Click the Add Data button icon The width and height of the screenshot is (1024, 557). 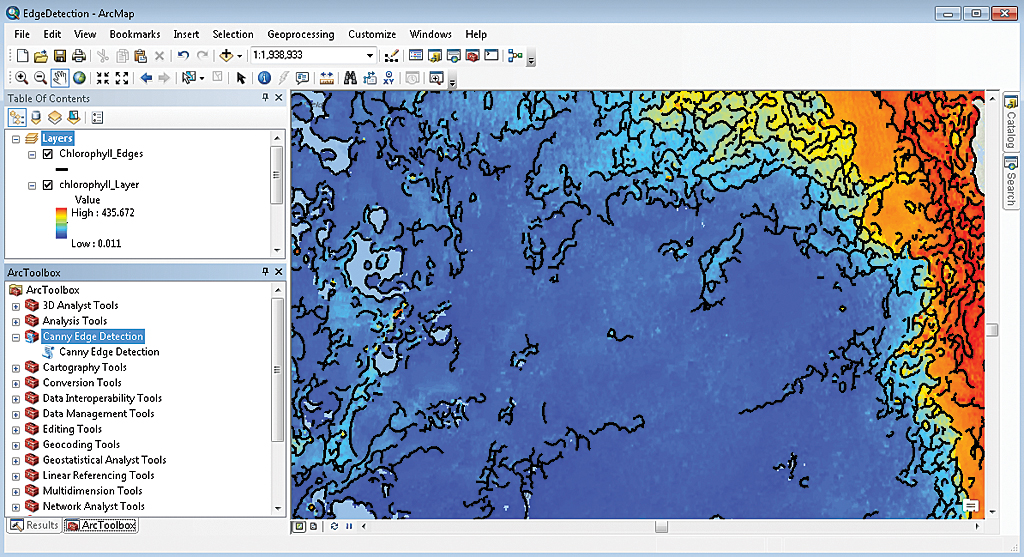coord(227,56)
